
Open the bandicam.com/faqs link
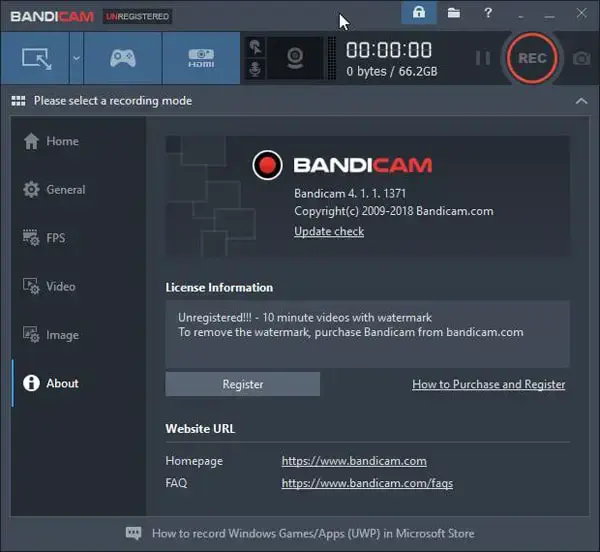click(x=367, y=483)
